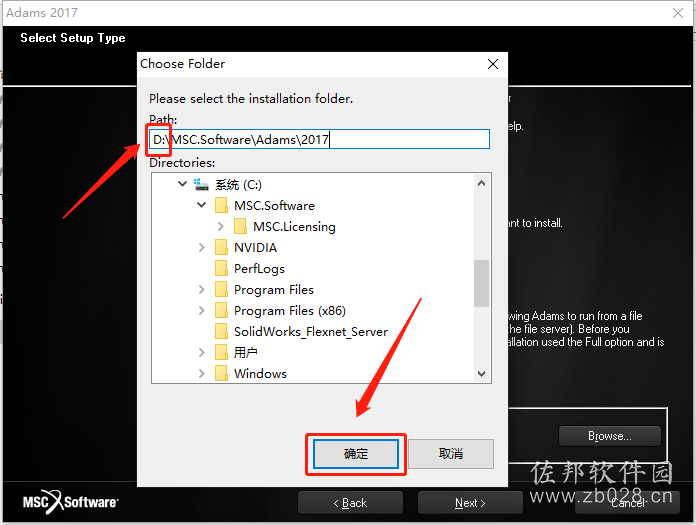
Task: Click inside the Path text field
Action: tap(319, 140)
